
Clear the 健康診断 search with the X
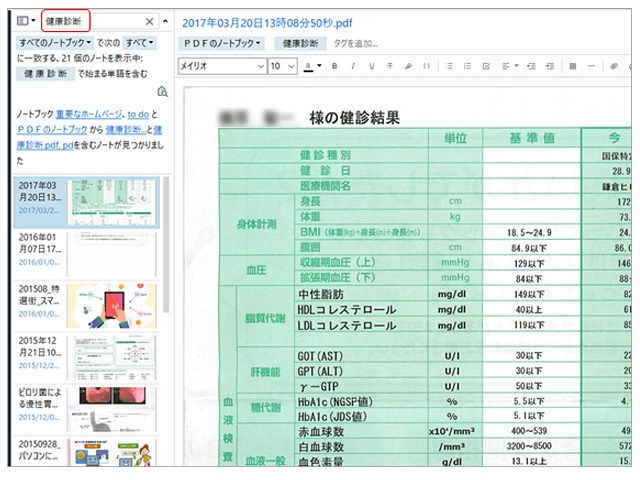(x=150, y=21)
